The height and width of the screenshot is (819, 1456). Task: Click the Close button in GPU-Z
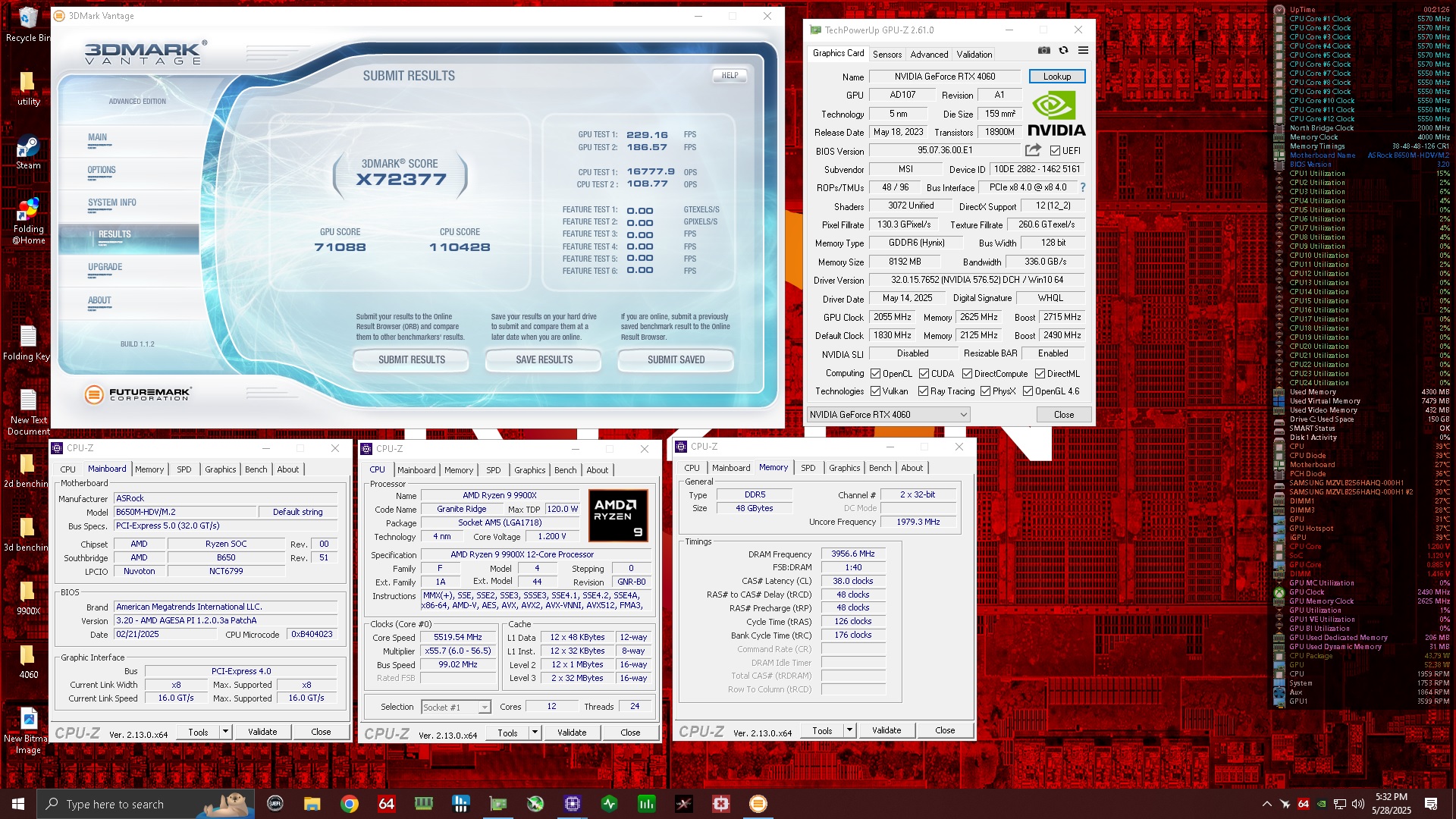pos(1064,415)
